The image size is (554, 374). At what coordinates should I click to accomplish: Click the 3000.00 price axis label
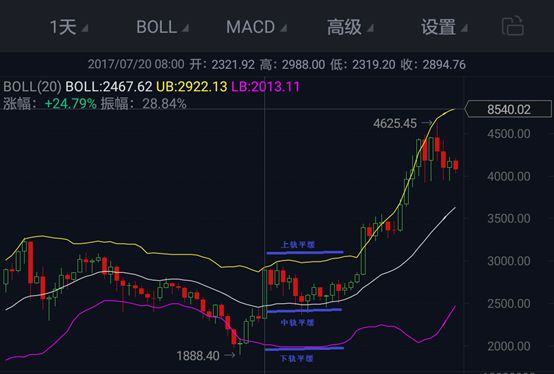[x=509, y=261]
